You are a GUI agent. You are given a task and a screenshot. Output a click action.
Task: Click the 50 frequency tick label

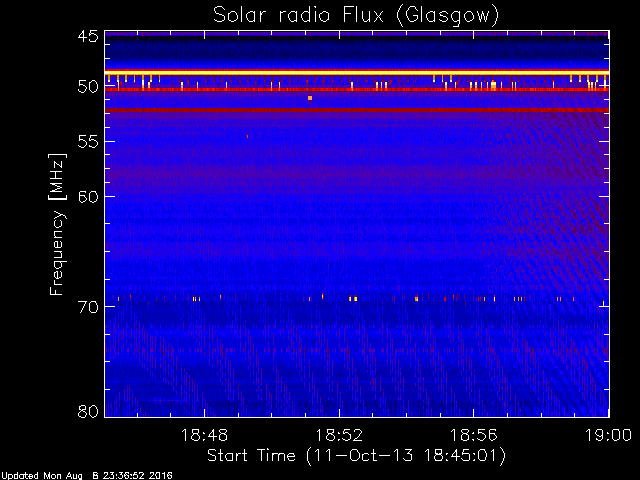click(x=88, y=87)
